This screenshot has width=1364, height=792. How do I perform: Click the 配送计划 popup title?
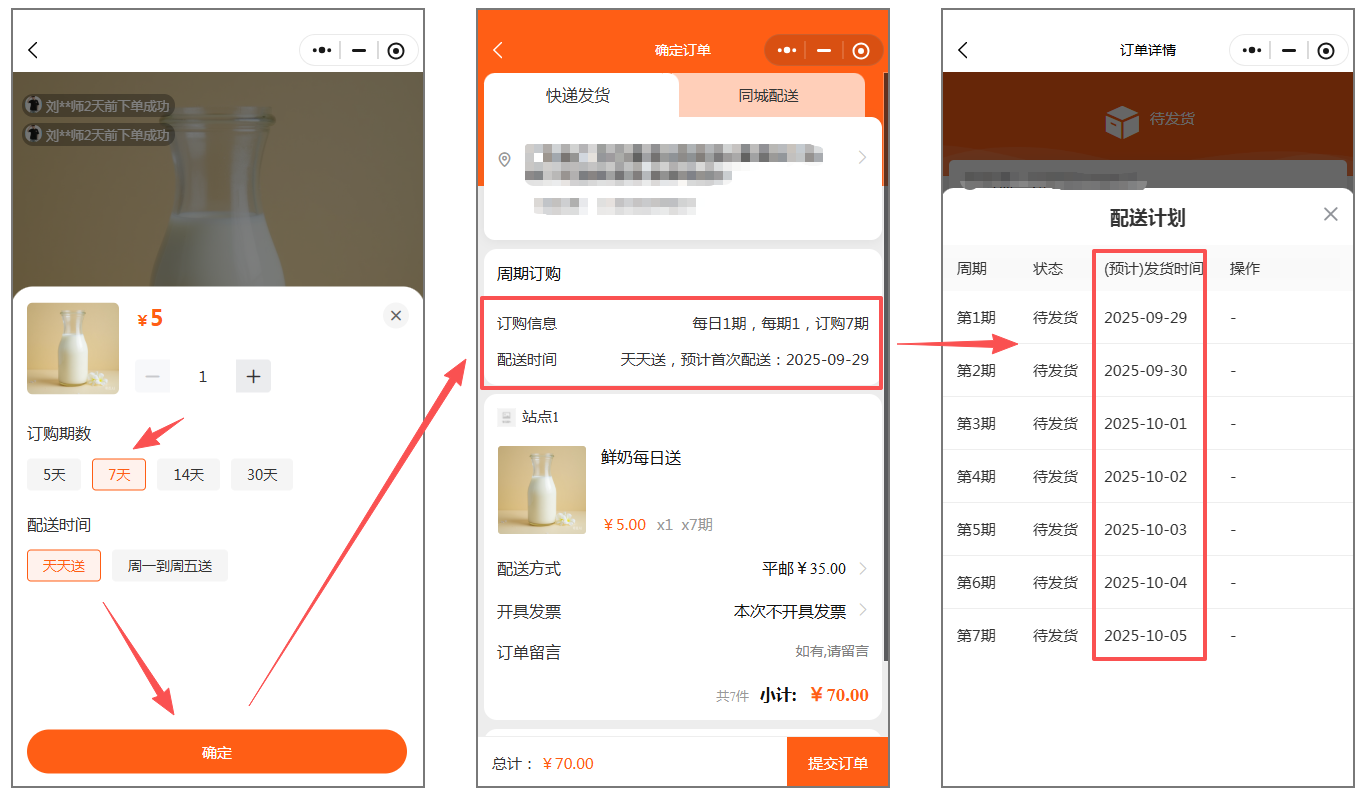[1148, 218]
